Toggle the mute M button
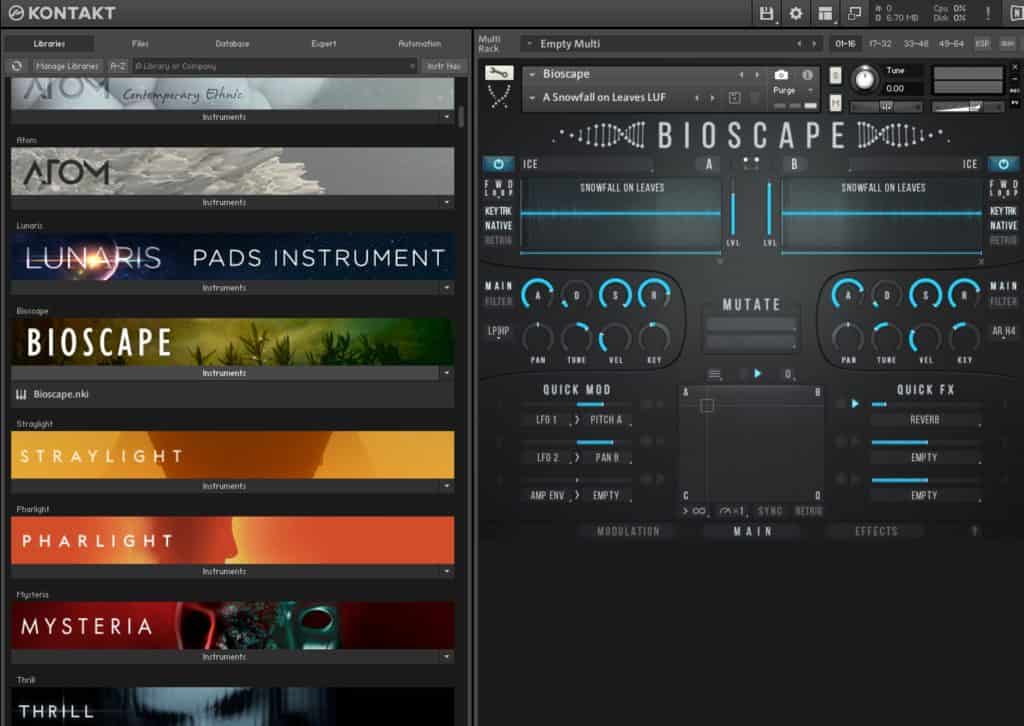The width and height of the screenshot is (1024, 726). [x=835, y=103]
